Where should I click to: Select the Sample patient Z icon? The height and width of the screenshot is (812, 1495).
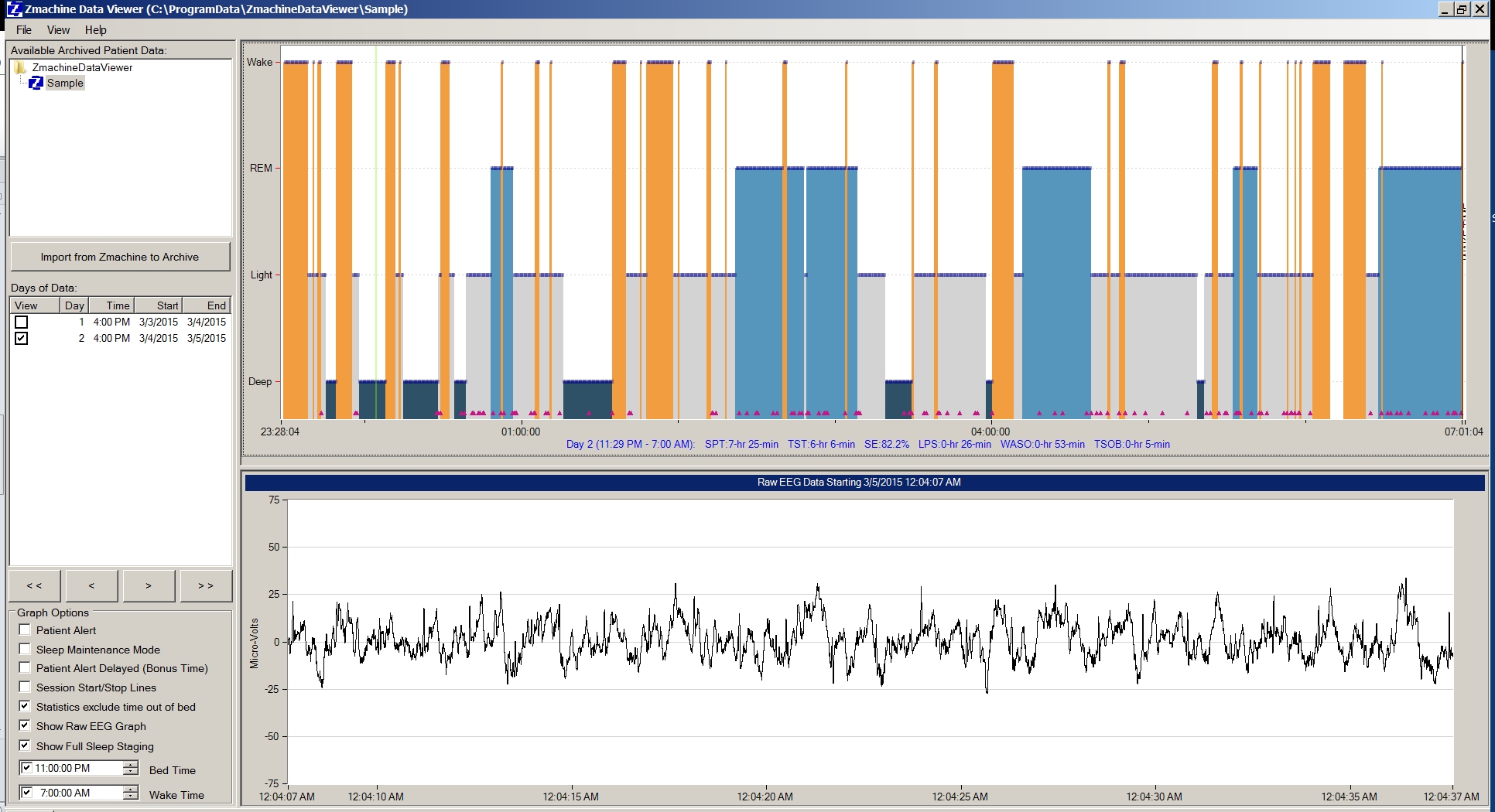point(36,83)
